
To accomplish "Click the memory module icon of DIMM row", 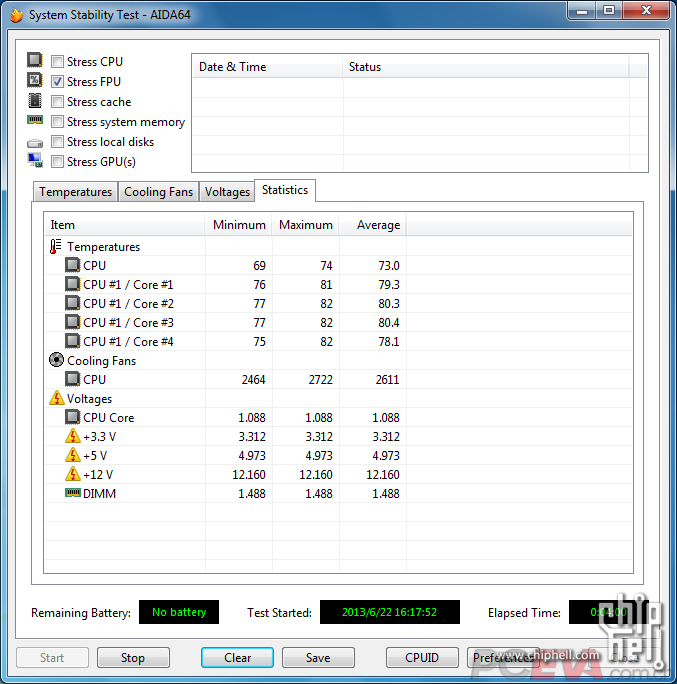I will [x=72, y=492].
